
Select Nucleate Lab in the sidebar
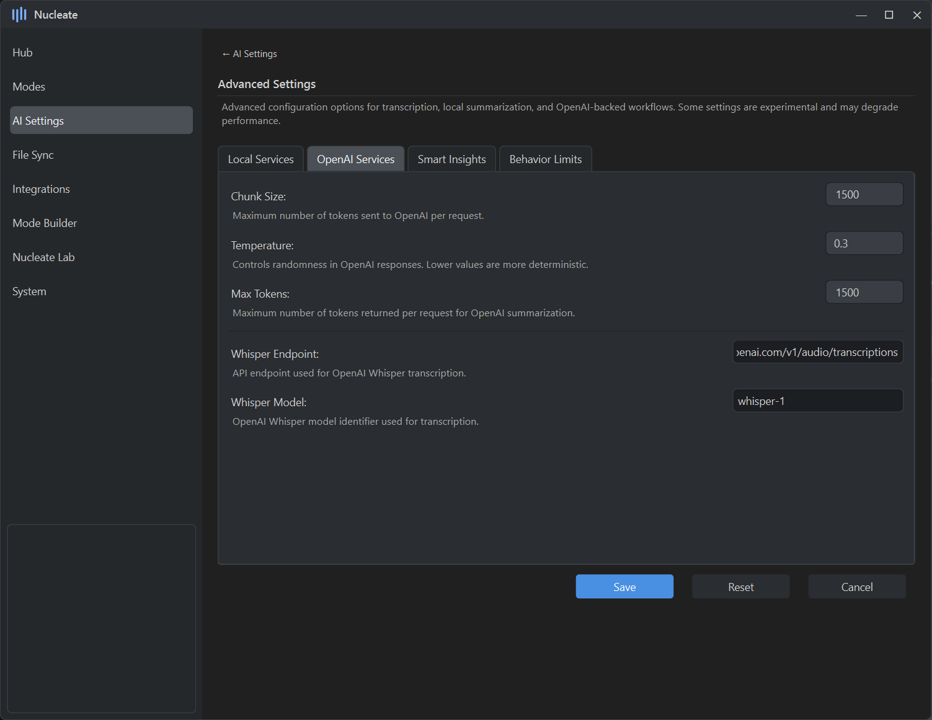44,257
